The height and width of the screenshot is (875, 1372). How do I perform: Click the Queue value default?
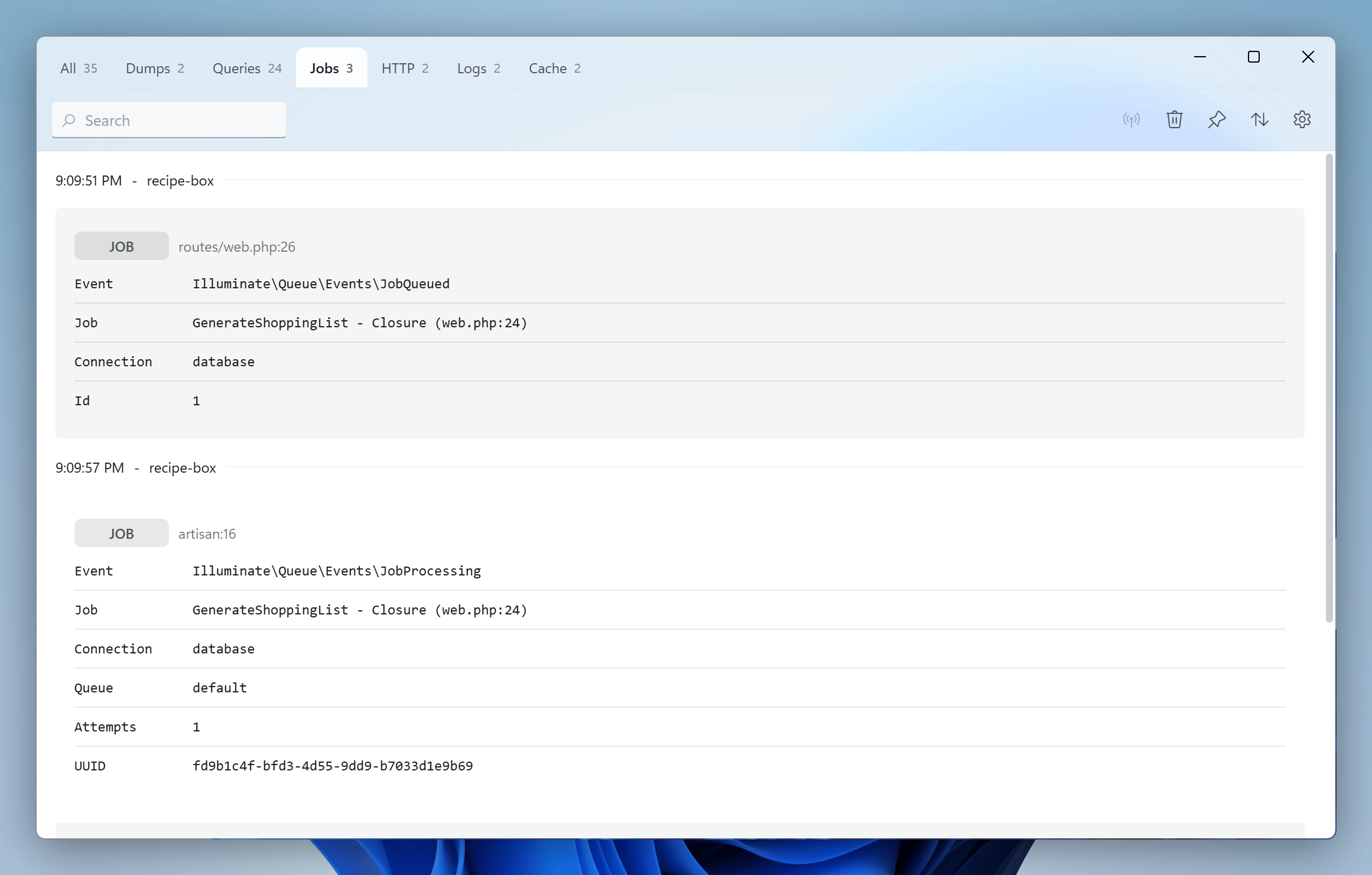coord(220,688)
